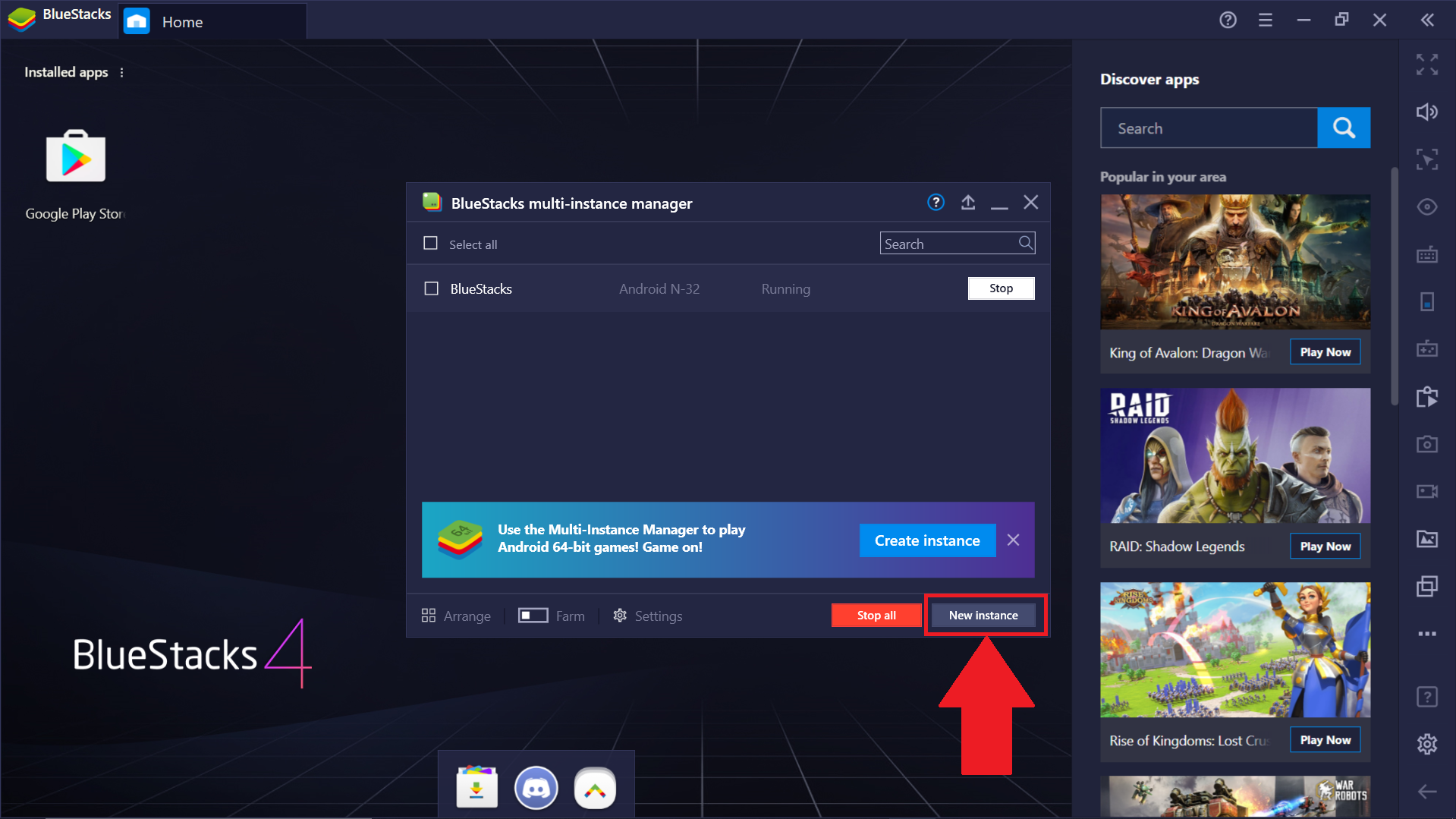Open RAID Shadow Legends thumbnail
Viewport: 1456px width, 819px height.
point(1235,455)
